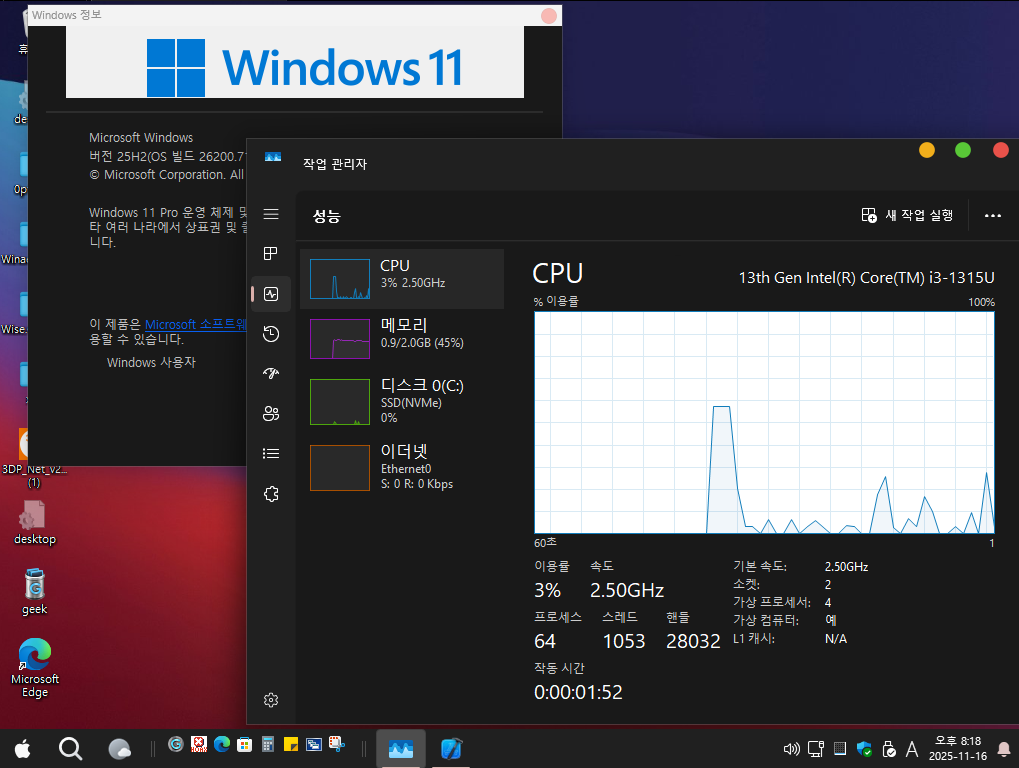Select the CPU performance item
Viewport: 1019px width, 768px height.
coord(402,279)
